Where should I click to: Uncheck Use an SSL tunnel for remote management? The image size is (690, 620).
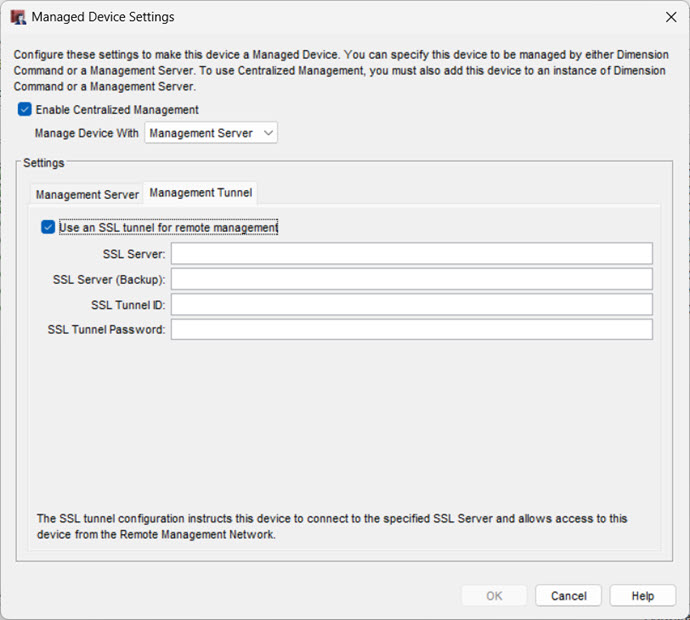coord(48,227)
